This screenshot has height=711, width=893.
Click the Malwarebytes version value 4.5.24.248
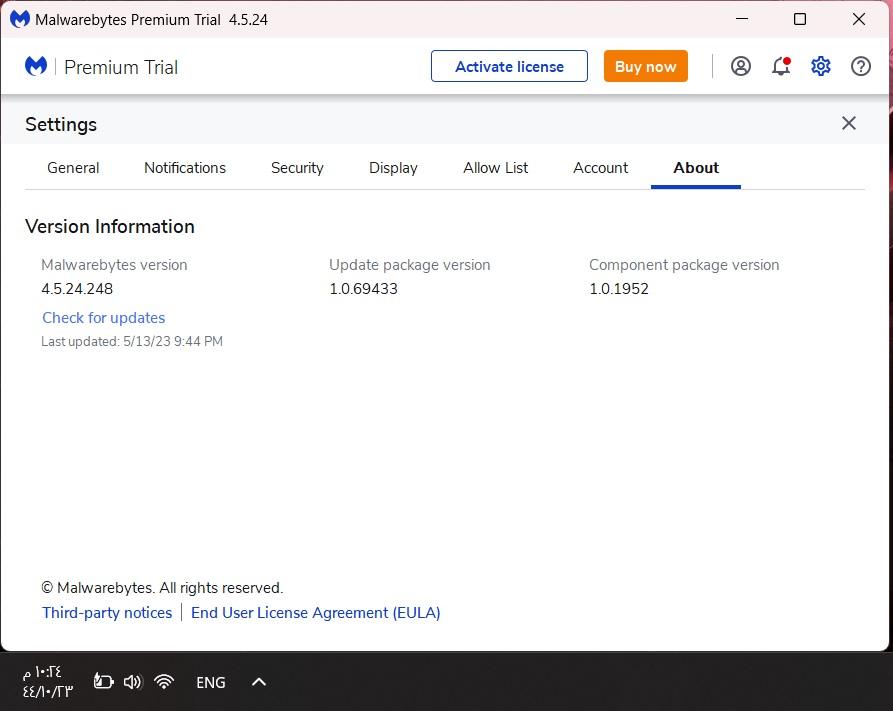(x=77, y=289)
